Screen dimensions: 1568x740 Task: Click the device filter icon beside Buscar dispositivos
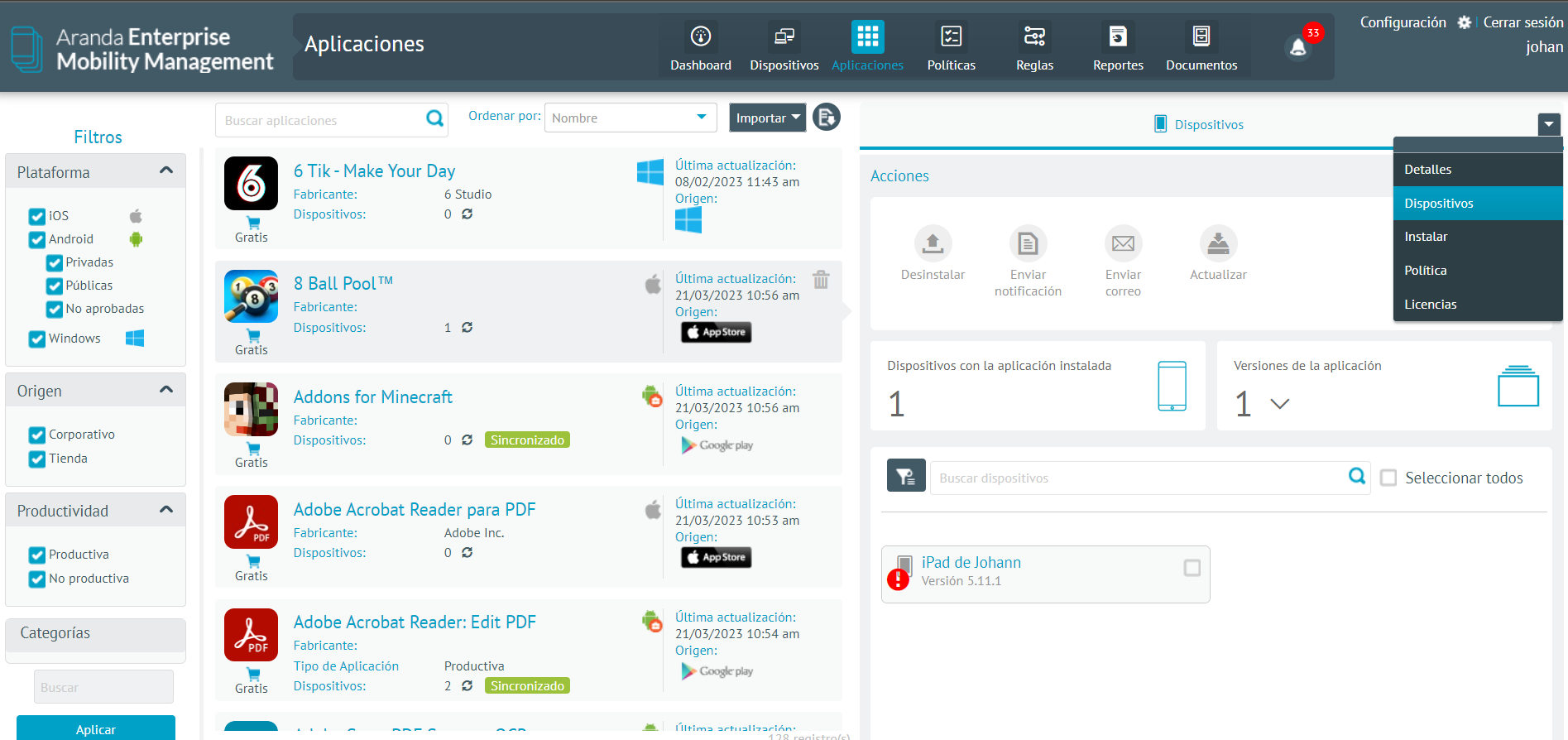coord(906,476)
